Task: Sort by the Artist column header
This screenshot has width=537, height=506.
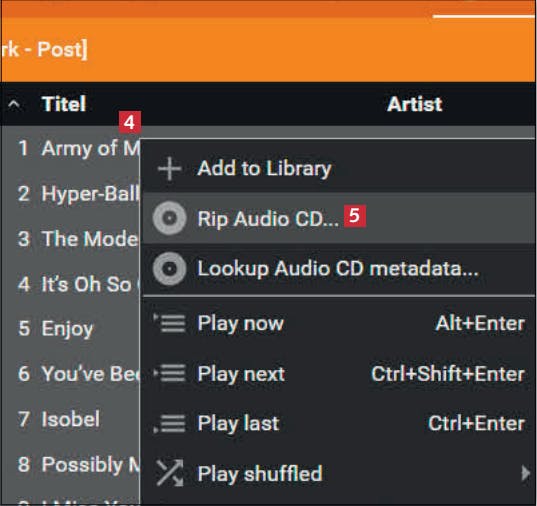Action: pos(415,104)
